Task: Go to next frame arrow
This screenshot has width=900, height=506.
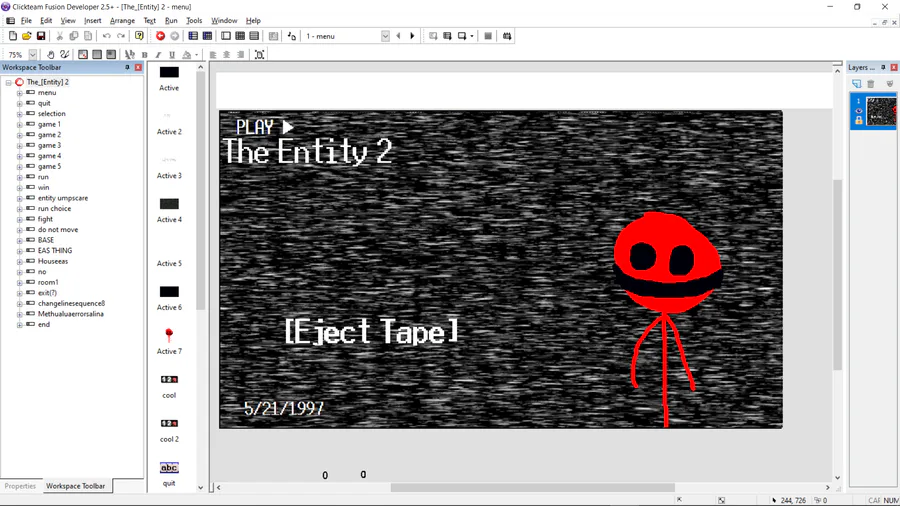Action: coord(412,36)
